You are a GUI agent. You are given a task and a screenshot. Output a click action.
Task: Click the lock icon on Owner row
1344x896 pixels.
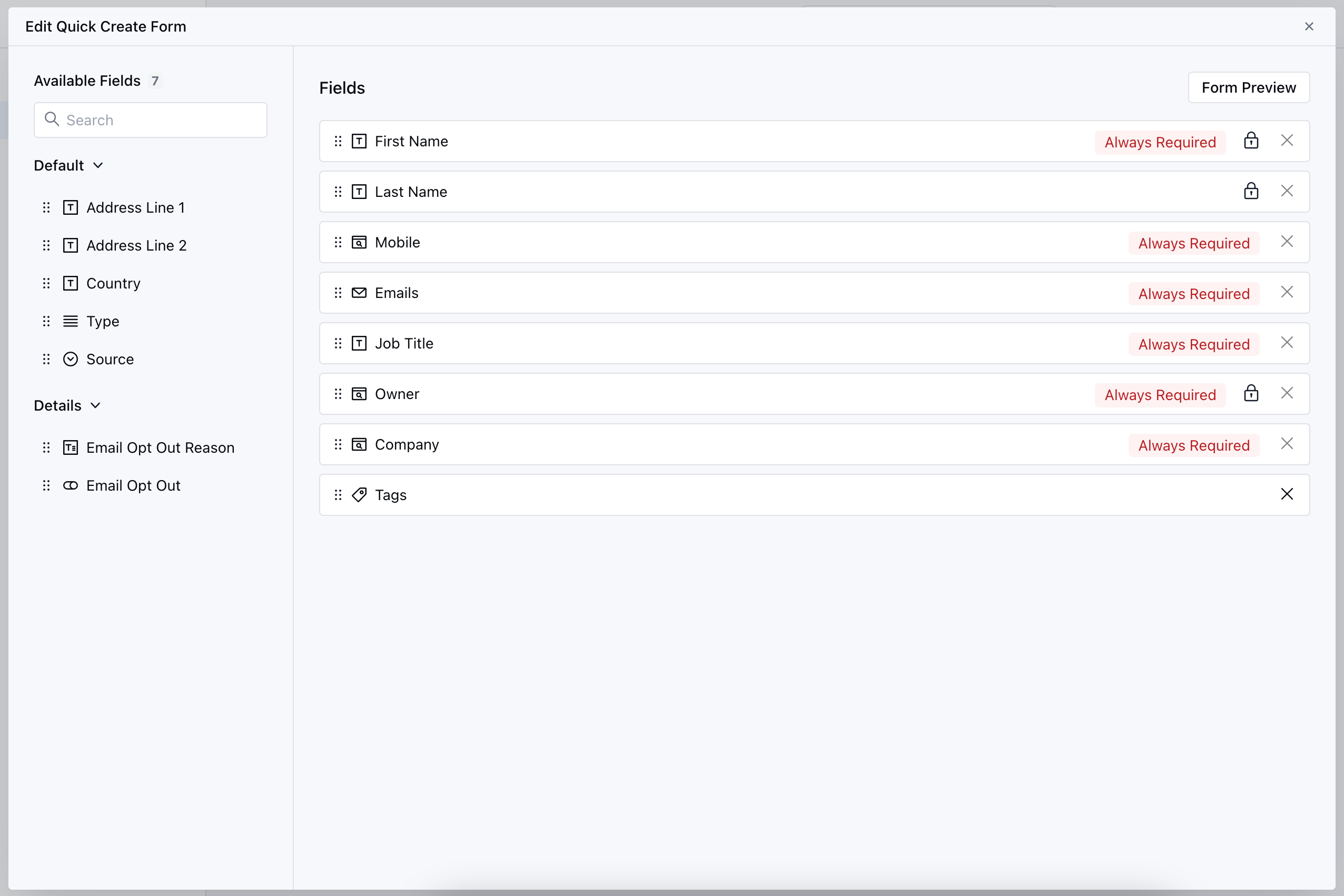click(1251, 393)
